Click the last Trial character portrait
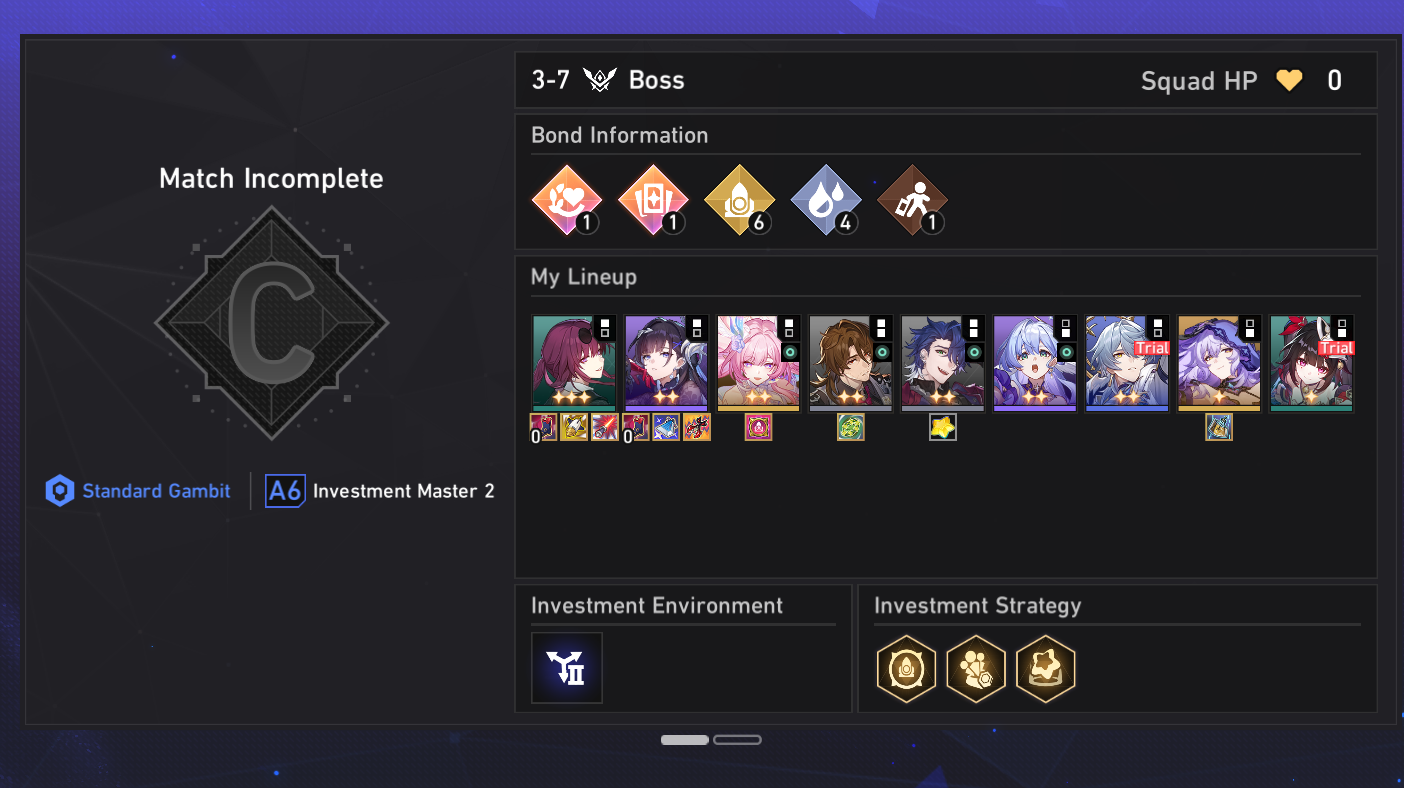 1311,363
